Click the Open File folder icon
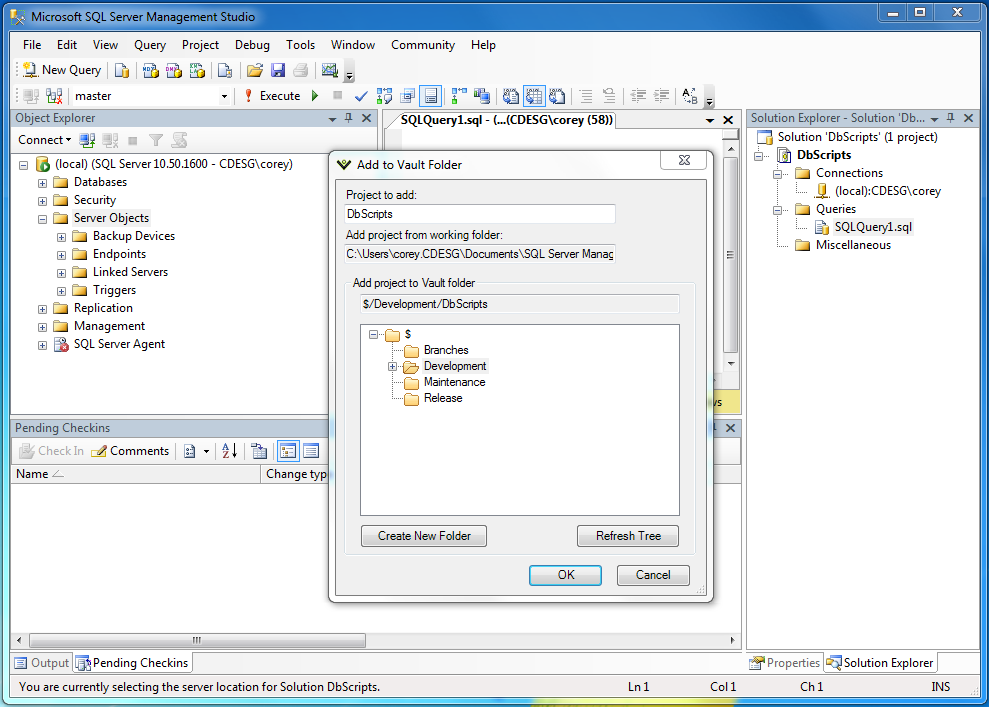The image size is (989, 707). pyautogui.click(x=255, y=70)
